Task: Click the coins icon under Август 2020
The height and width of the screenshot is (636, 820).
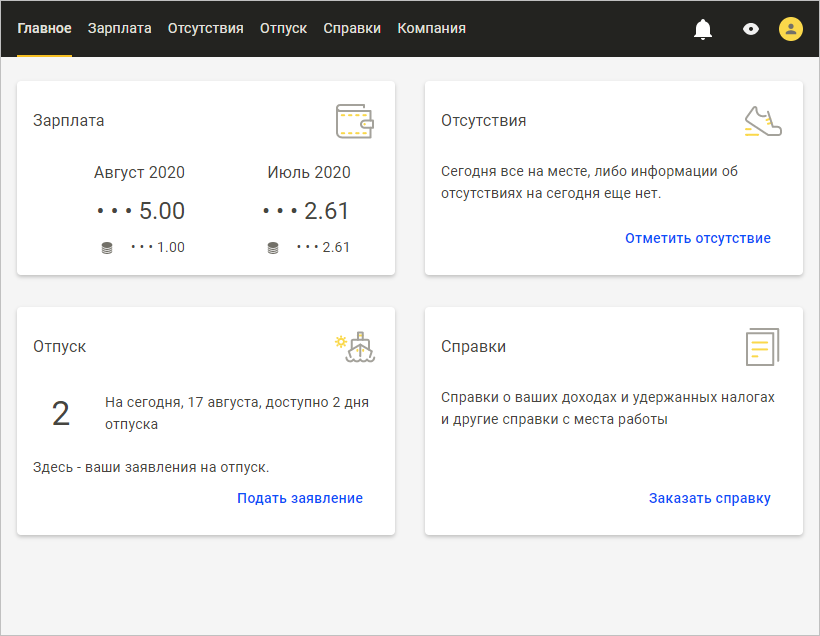Action: click(x=107, y=248)
